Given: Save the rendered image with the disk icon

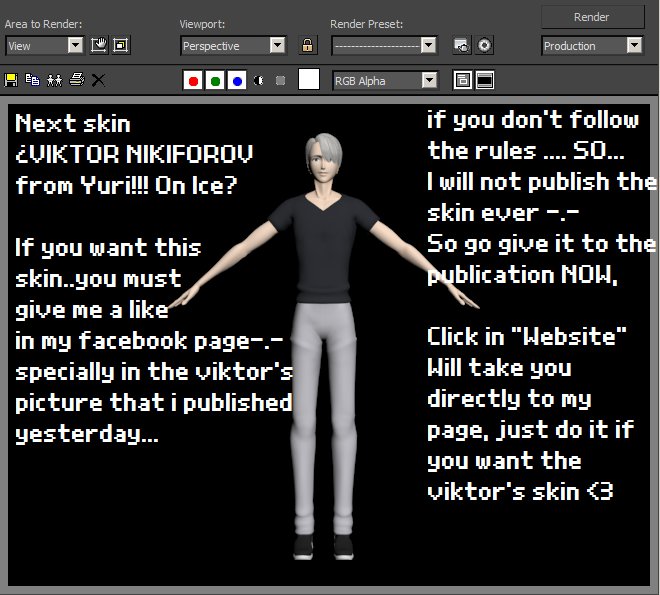Looking at the screenshot, I should [x=11, y=80].
